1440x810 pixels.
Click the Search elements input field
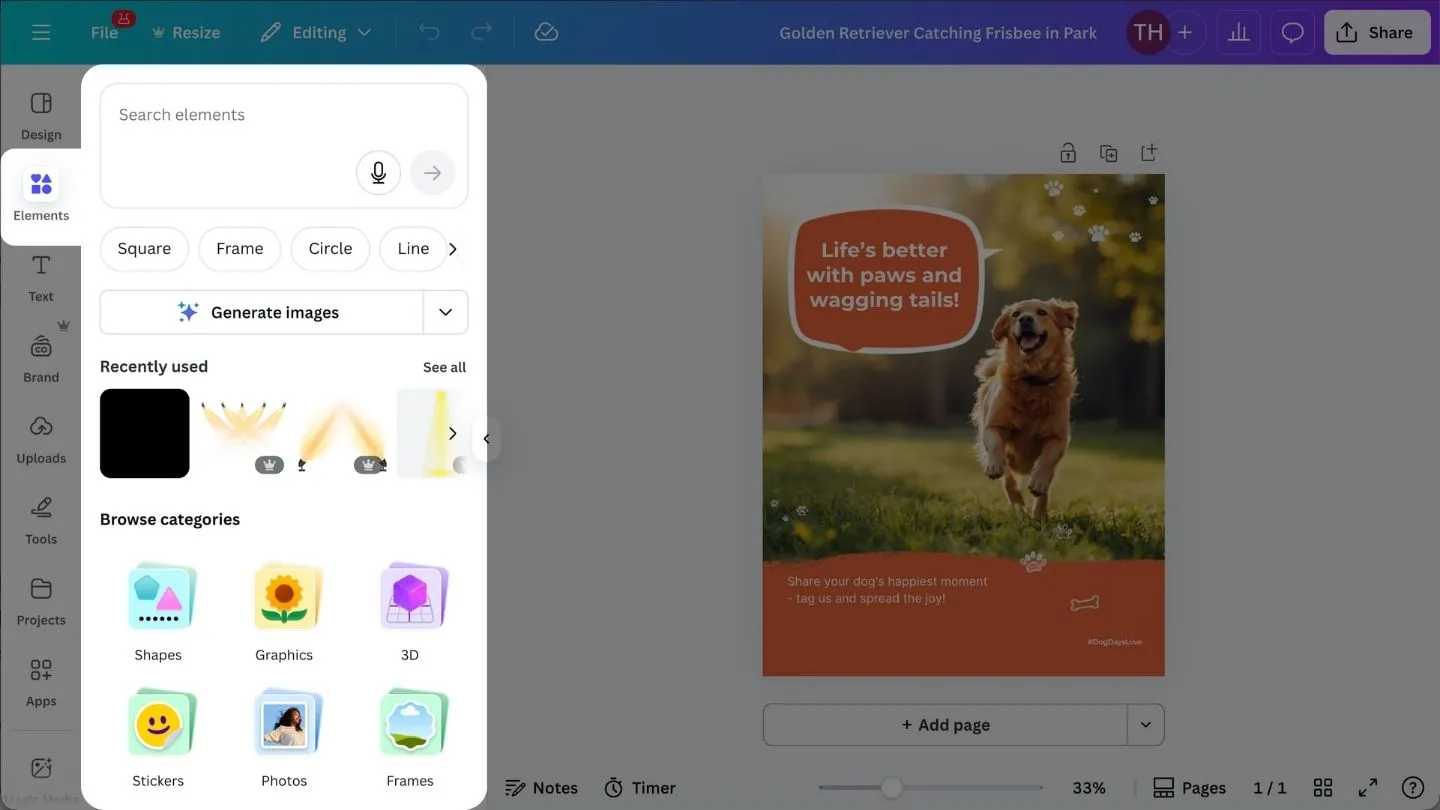click(284, 146)
